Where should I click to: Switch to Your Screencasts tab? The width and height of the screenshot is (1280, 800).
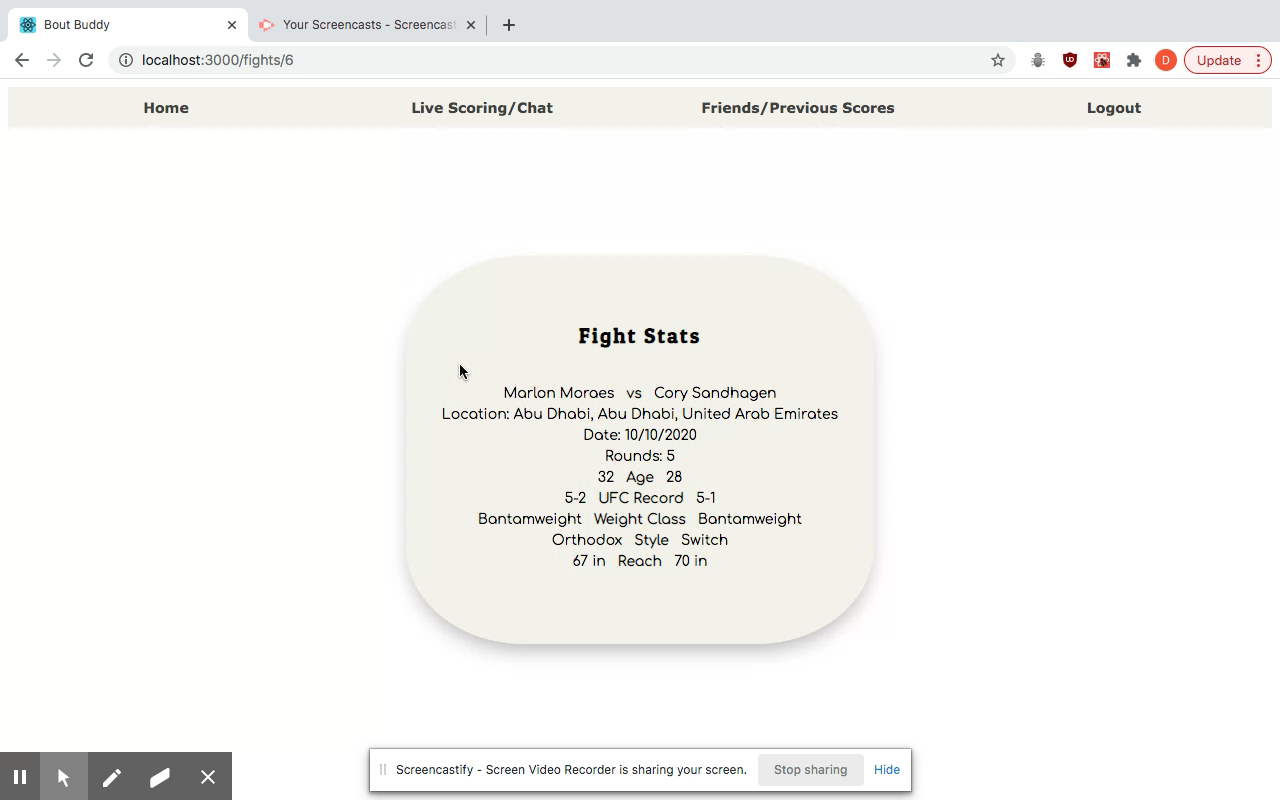[368, 25]
